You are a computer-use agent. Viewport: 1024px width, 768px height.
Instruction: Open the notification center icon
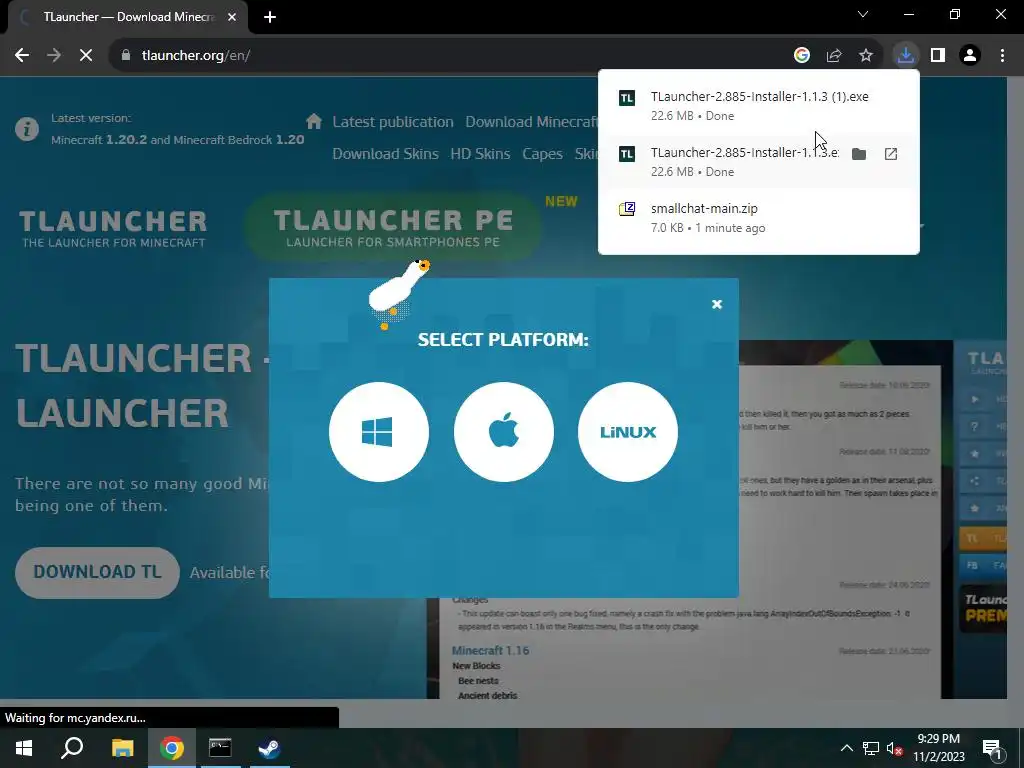point(992,748)
